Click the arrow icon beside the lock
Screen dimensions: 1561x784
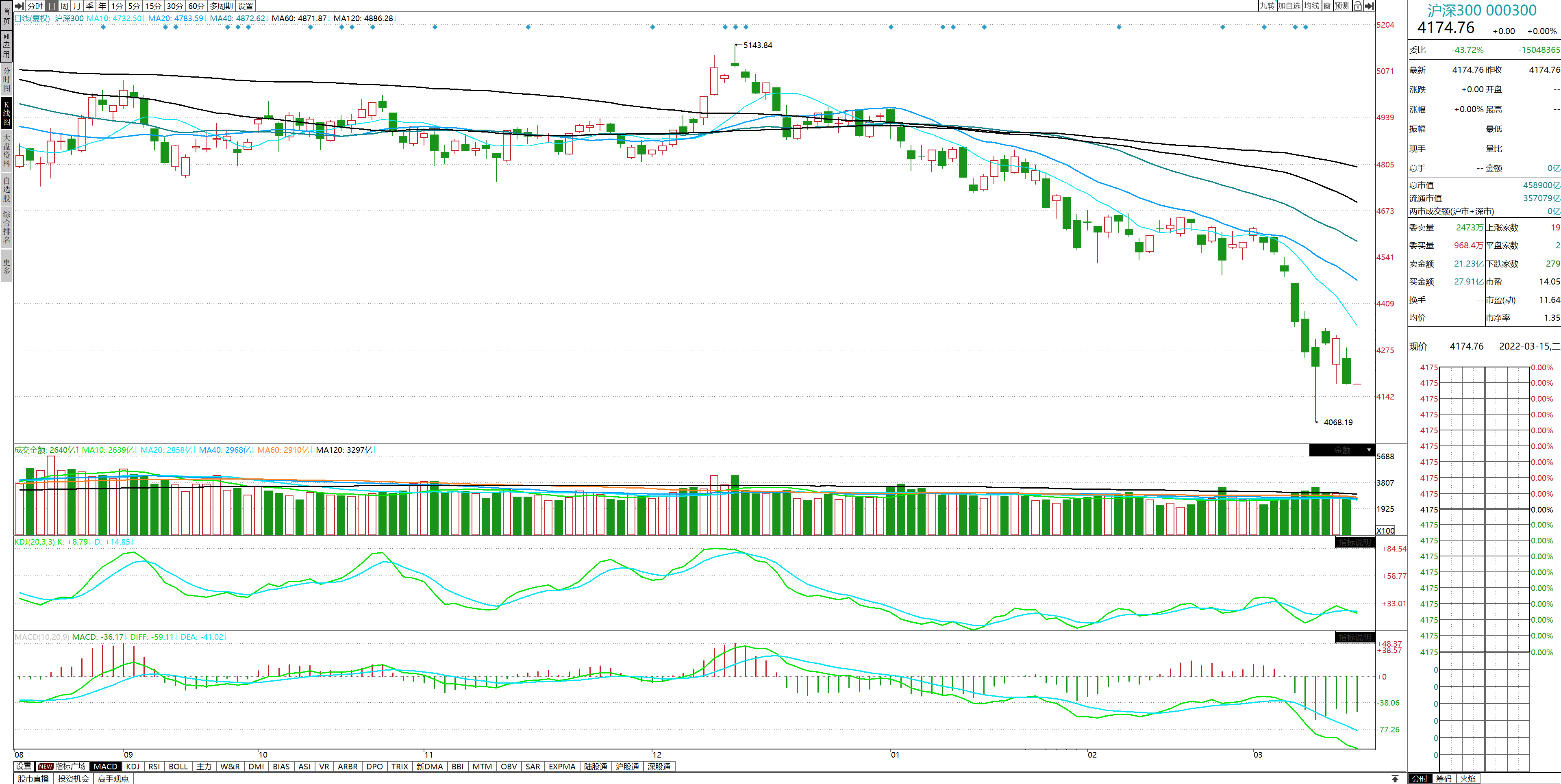pos(1369,6)
